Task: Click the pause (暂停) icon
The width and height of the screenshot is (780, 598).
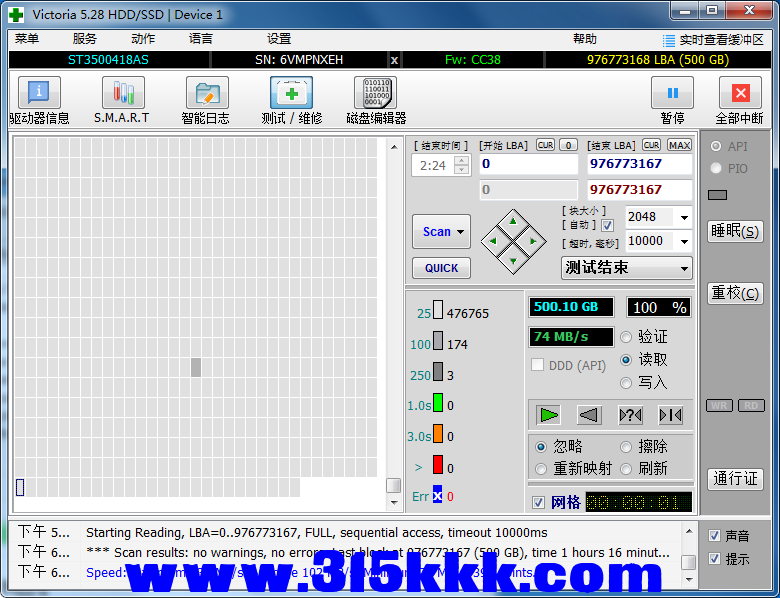Action: point(672,93)
